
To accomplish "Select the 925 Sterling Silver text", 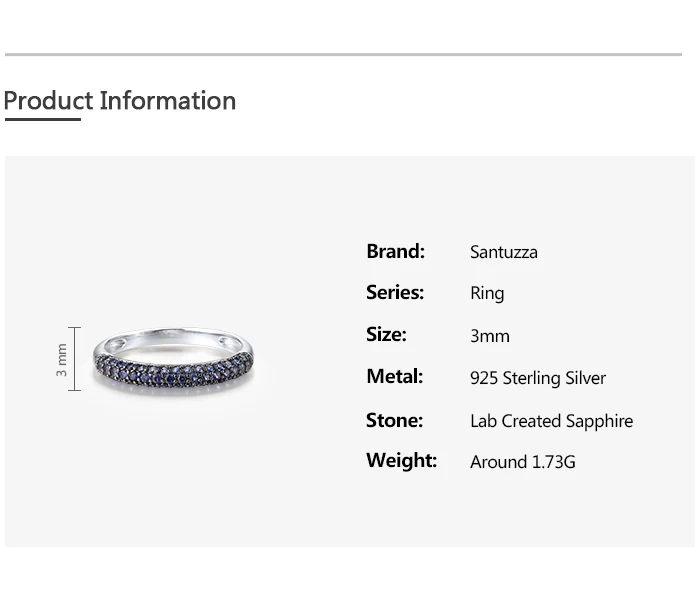I will click(538, 378).
